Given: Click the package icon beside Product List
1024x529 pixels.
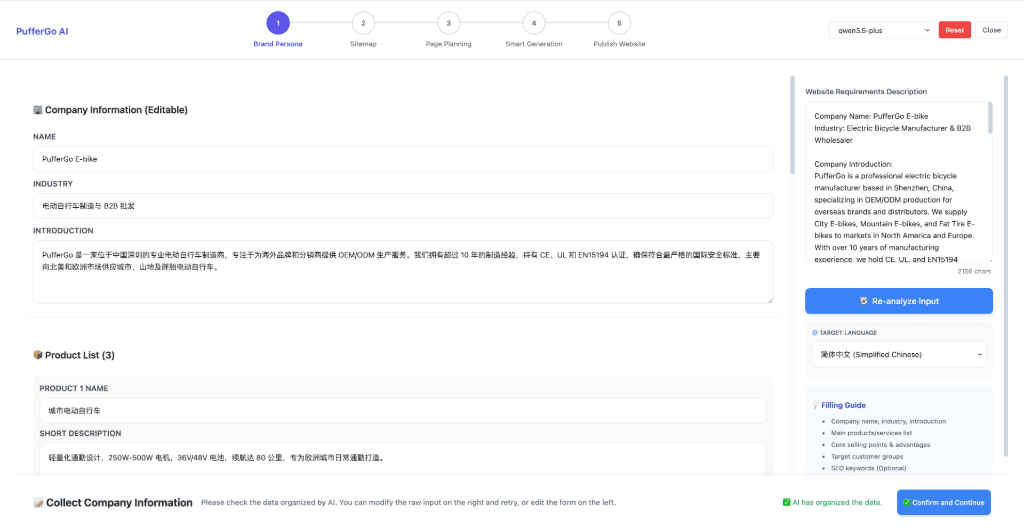Looking at the screenshot, I should point(38,355).
